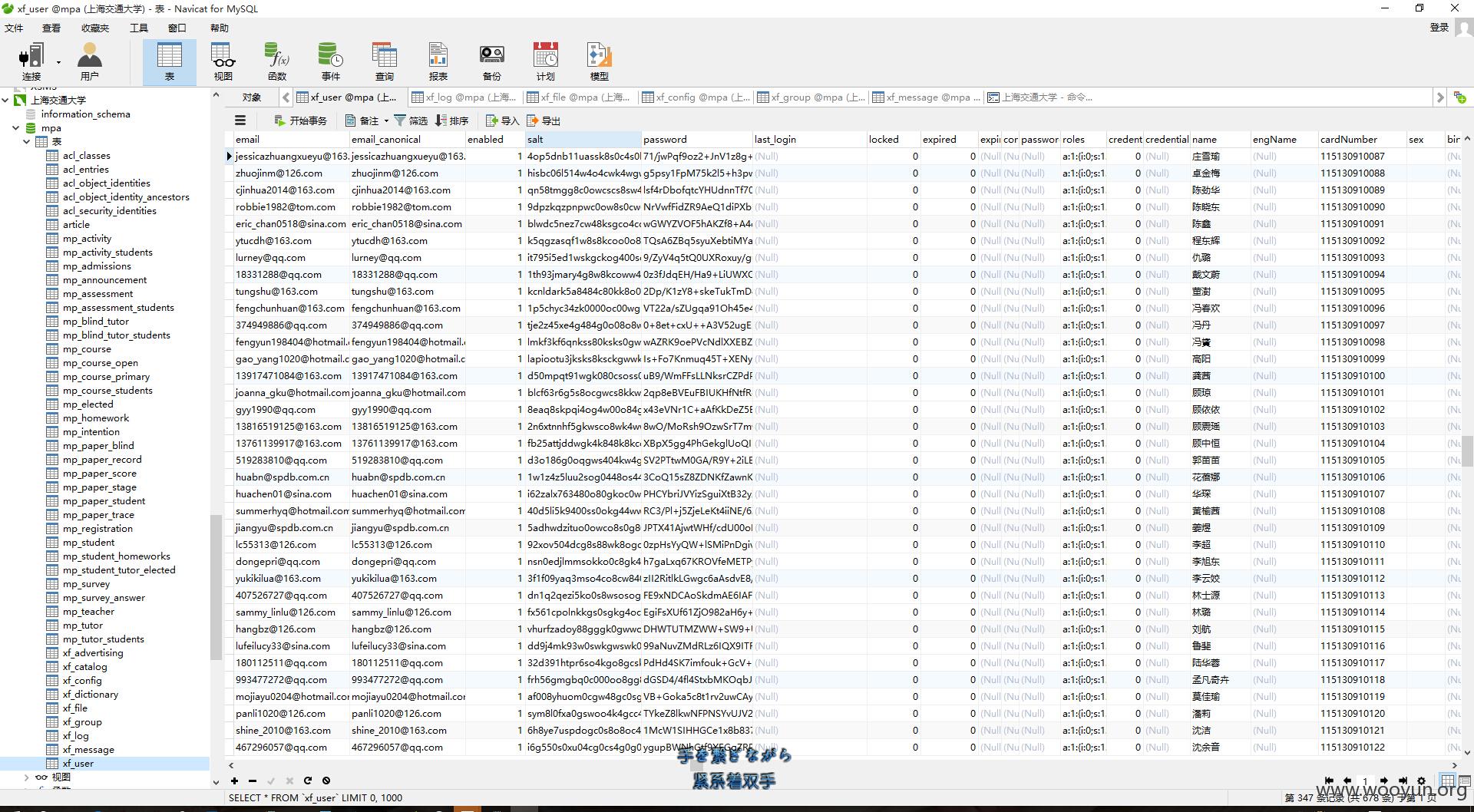Switch to the xf_file @mpa tab
The width and height of the screenshot is (1474, 812).
coord(580,97)
